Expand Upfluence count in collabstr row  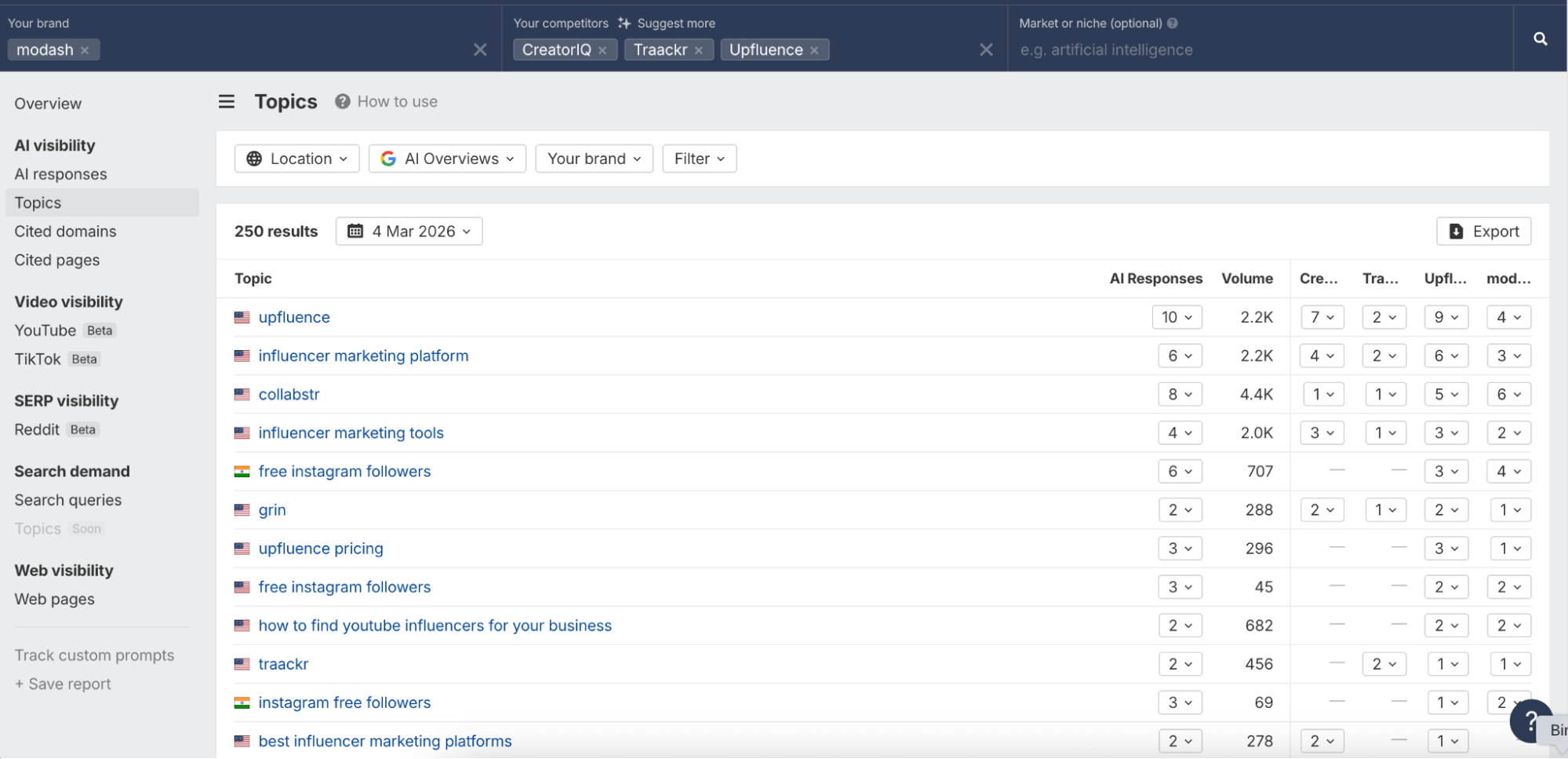pyautogui.click(x=1446, y=394)
